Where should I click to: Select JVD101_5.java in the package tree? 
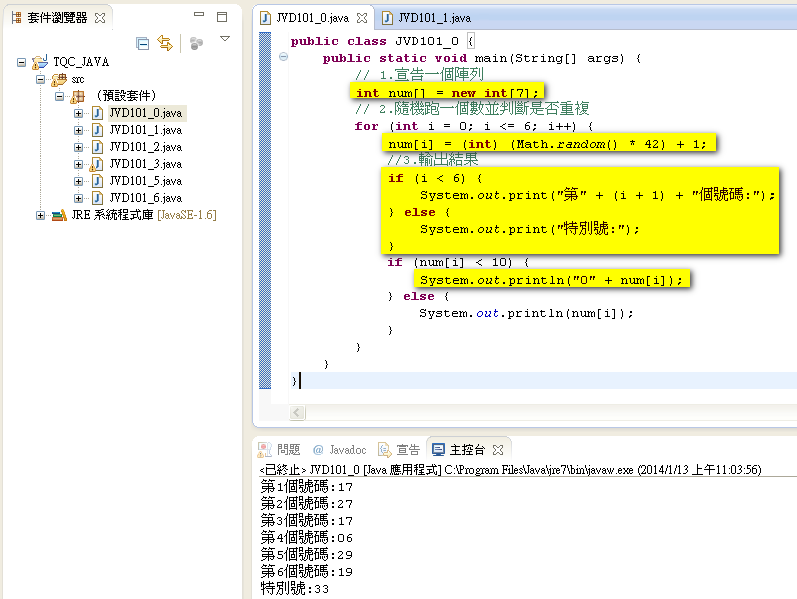pyautogui.click(x=146, y=181)
